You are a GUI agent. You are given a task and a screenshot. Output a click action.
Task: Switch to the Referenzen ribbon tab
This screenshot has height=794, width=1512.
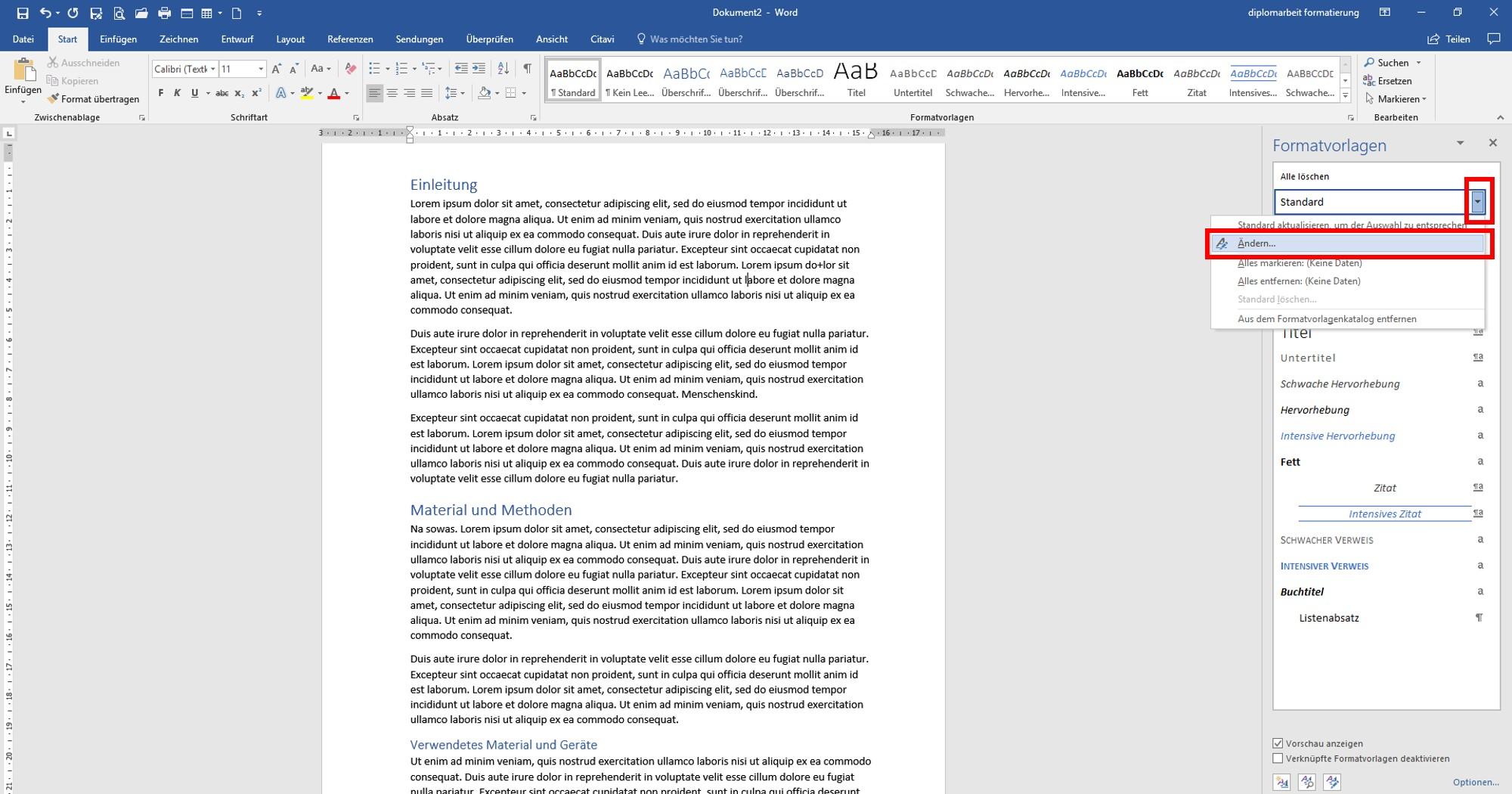[x=350, y=39]
